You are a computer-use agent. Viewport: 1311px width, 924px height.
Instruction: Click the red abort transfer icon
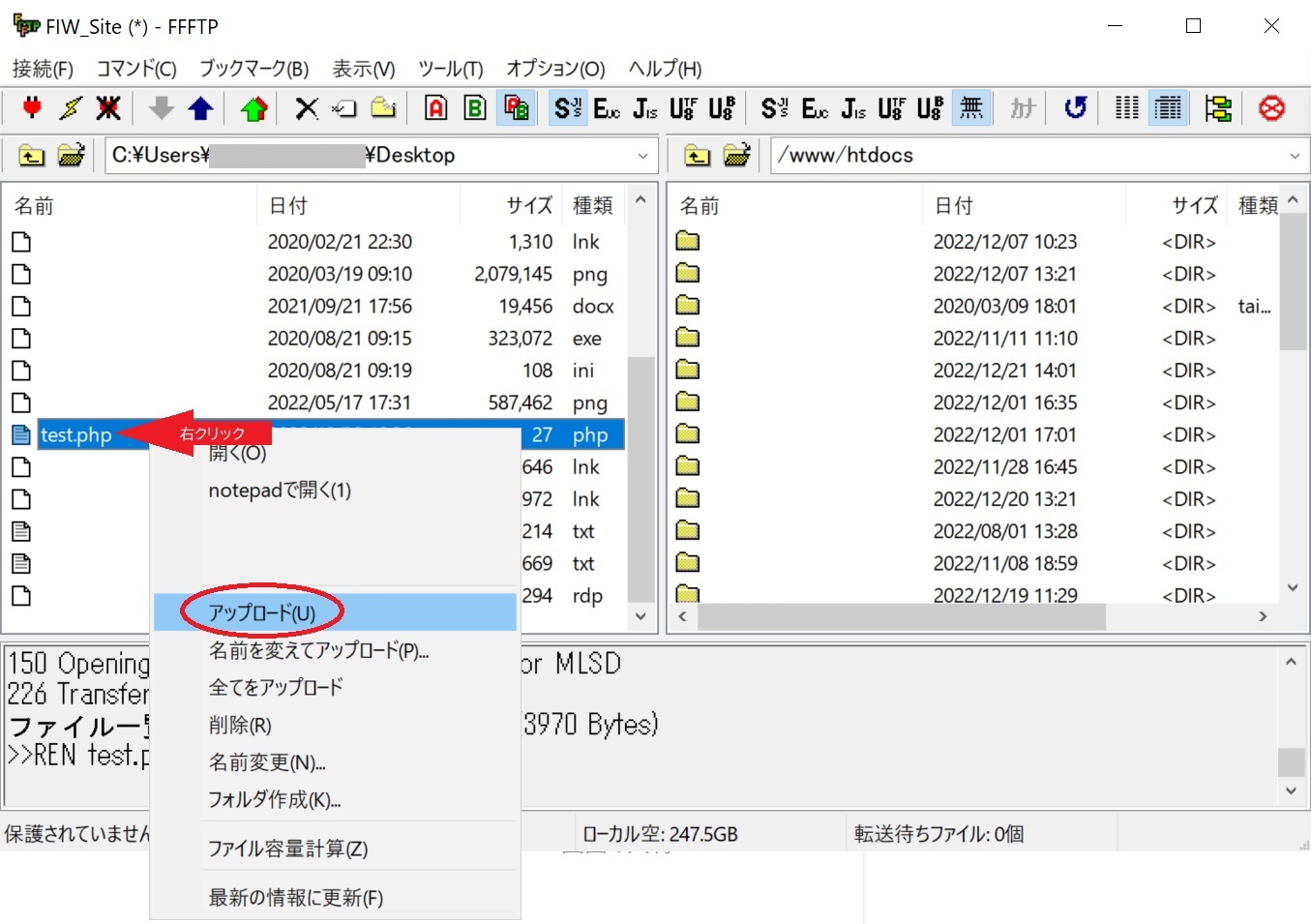tap(1271, 107)
